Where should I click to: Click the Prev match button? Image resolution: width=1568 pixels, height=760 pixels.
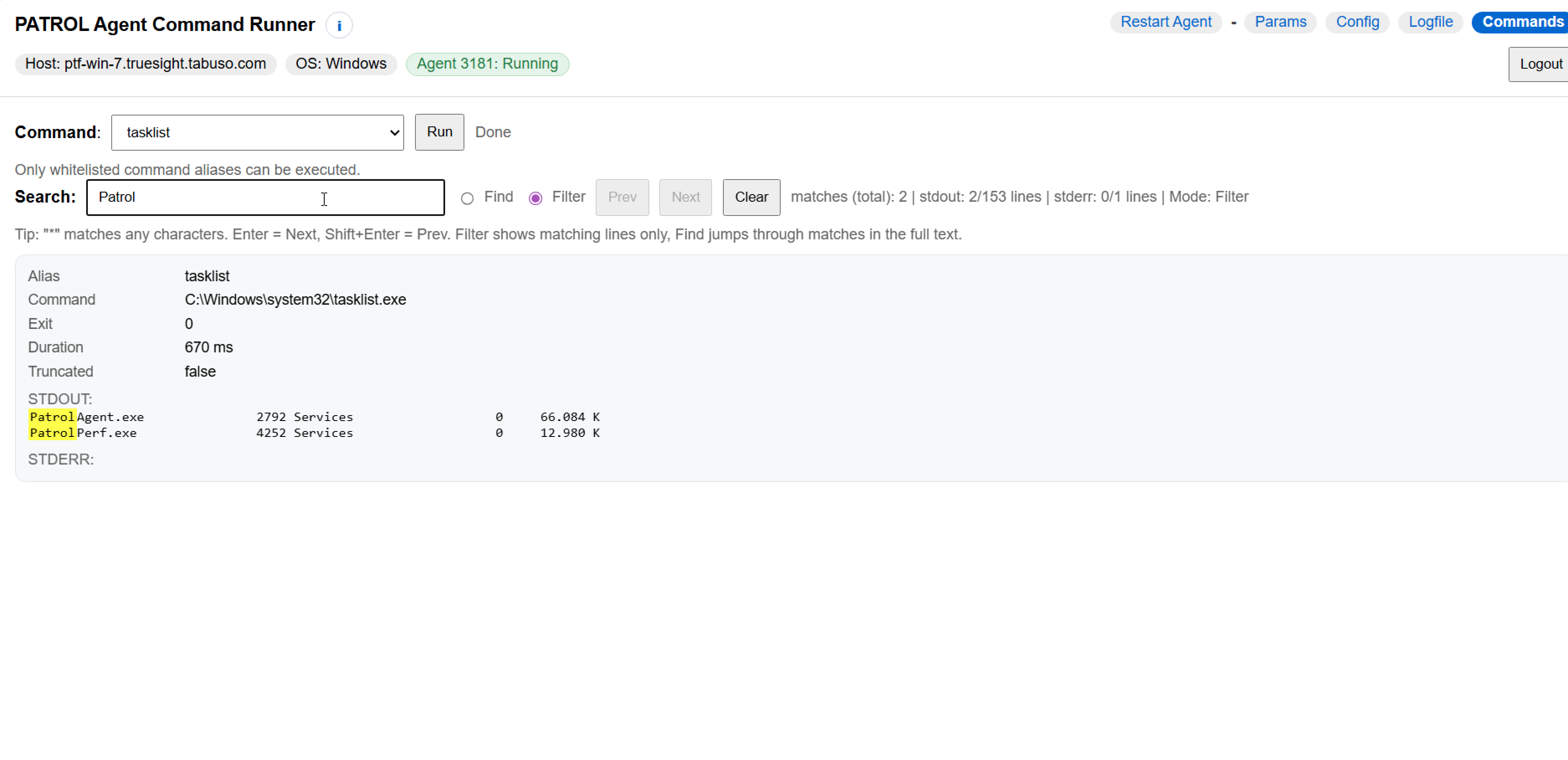622,197
